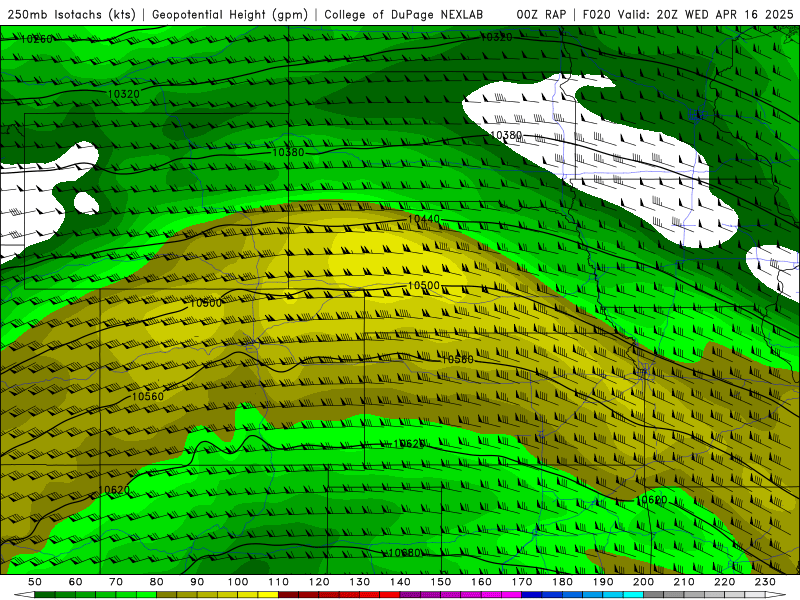Select the 140 legend value
Viewport: 800px width, 600px height.
400,582
